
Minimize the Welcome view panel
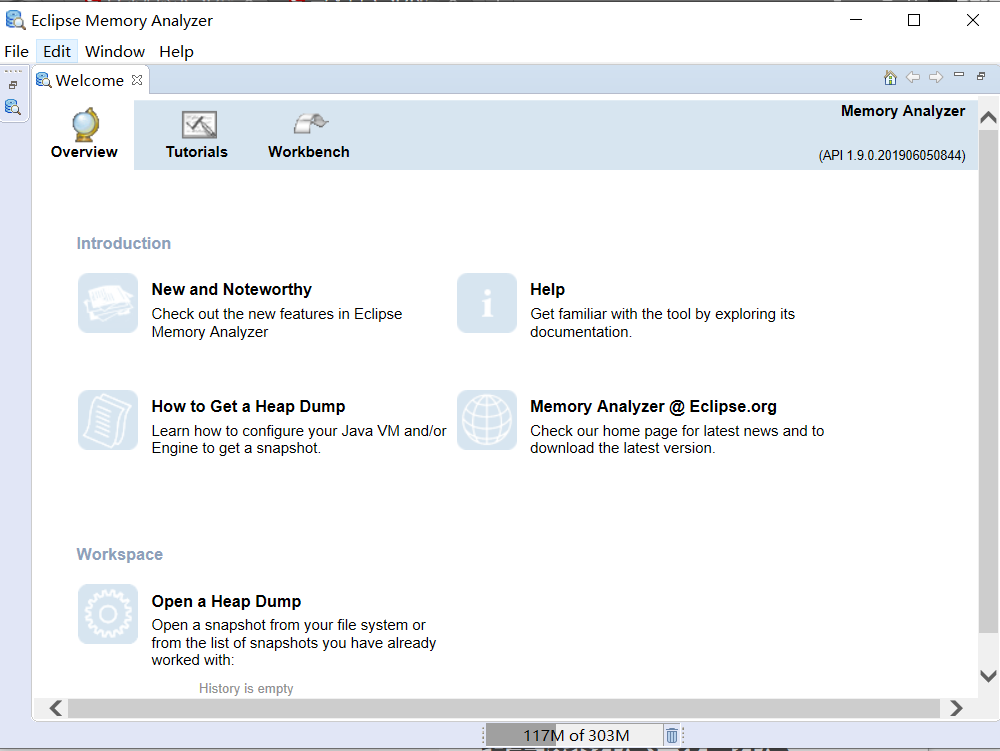(959, 75)
